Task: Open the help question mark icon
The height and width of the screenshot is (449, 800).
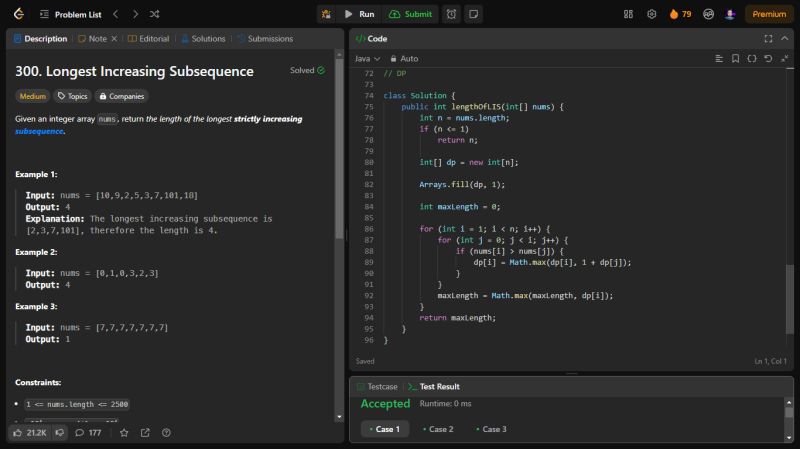Action: pyautogui.click(x=166, y=433)
